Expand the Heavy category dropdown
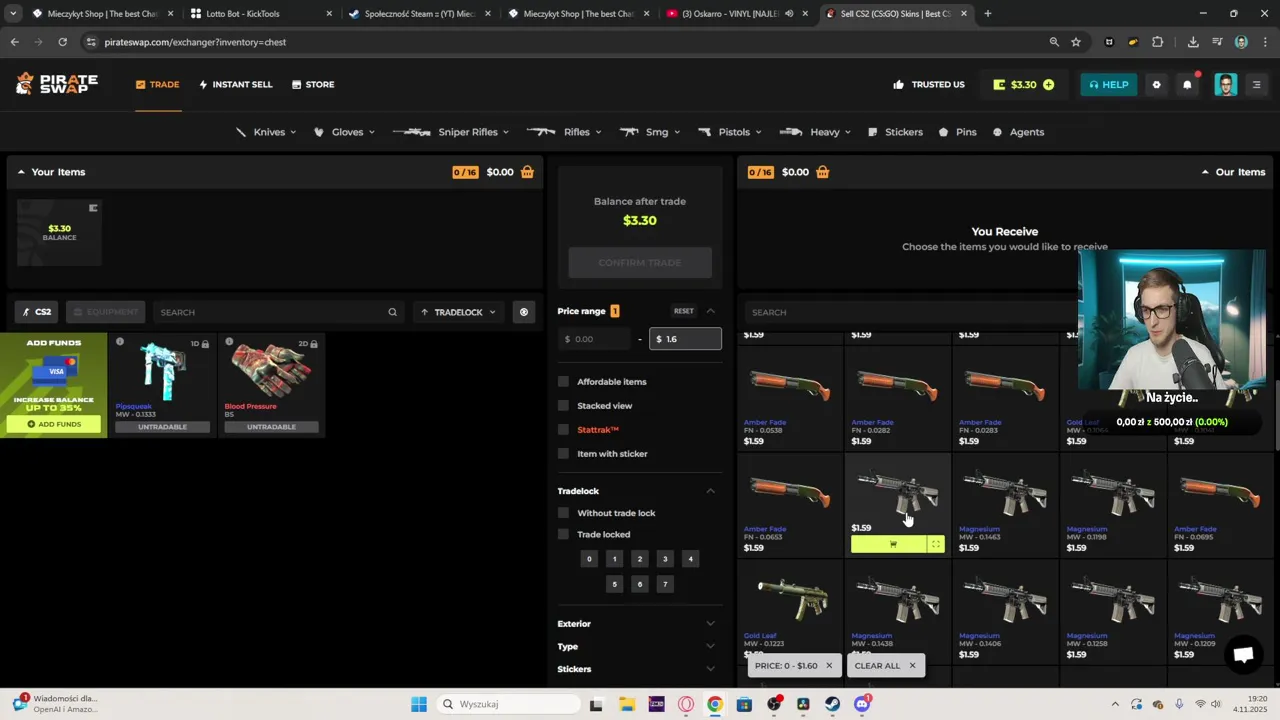This screenshot has height=720, width=1280. coord(815,132)
